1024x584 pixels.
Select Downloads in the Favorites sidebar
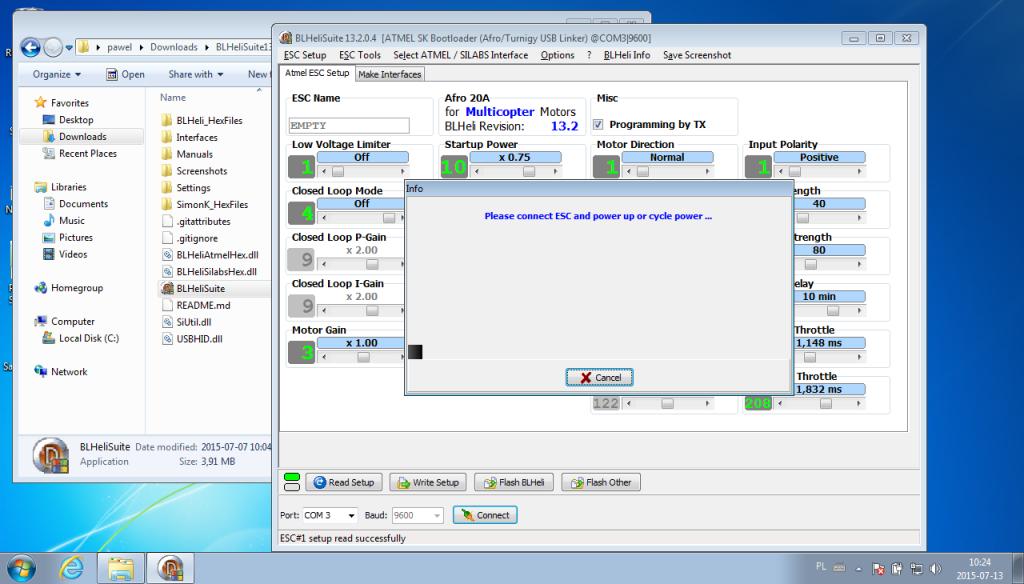[x=82, y=137]
